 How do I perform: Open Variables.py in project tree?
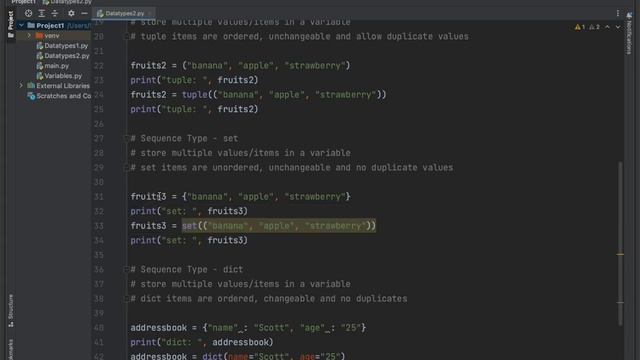tap(63, 76)
